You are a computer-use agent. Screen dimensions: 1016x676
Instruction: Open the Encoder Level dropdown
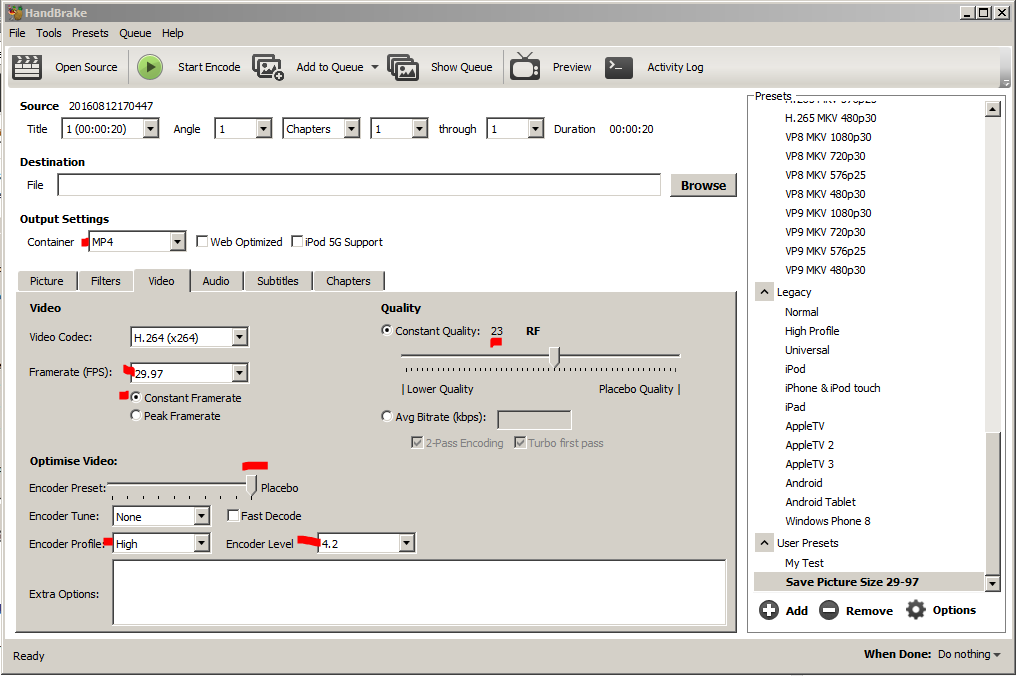406,543
